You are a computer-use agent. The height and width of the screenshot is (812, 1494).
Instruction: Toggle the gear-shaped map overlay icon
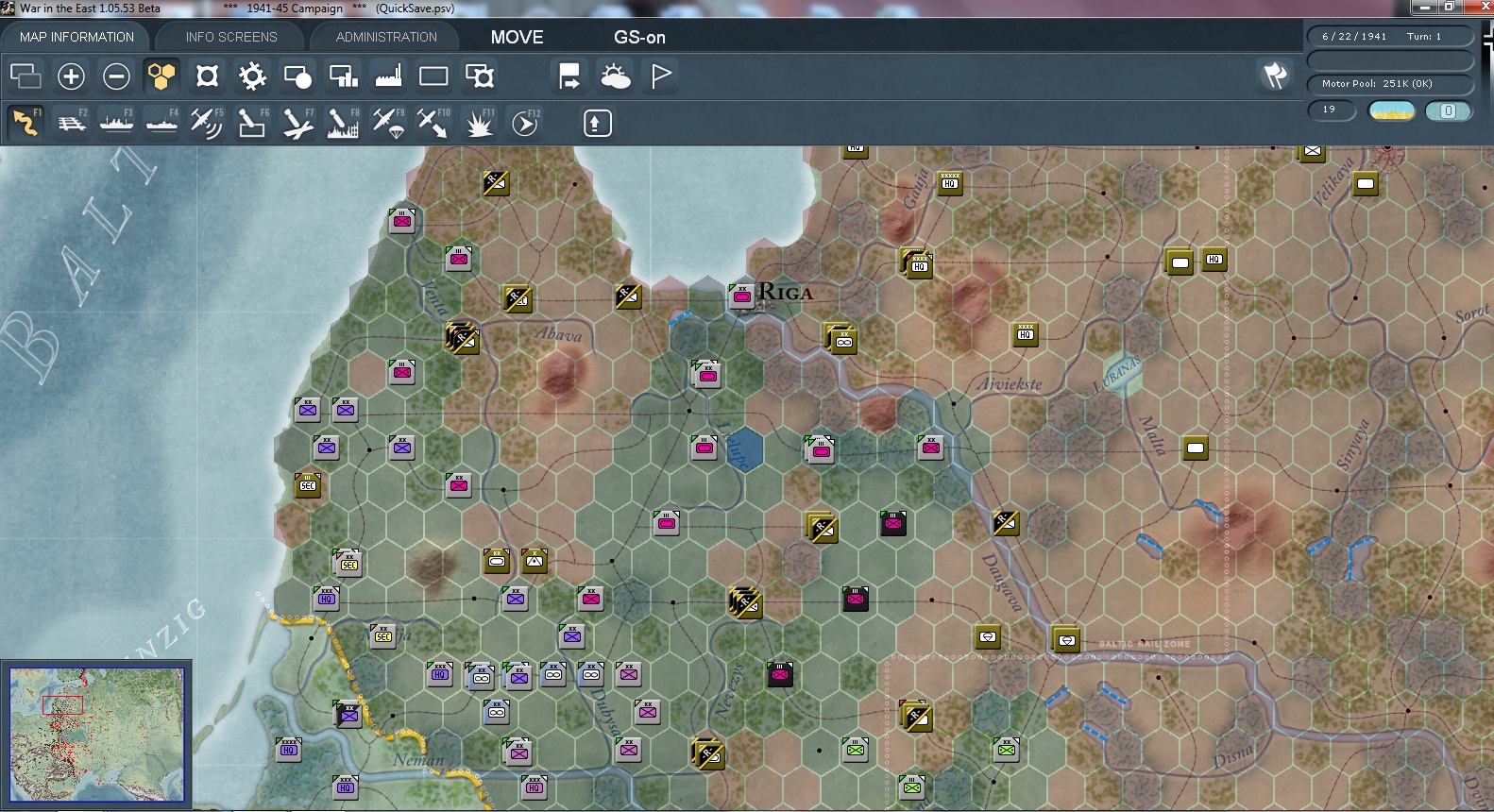point(252,76)
